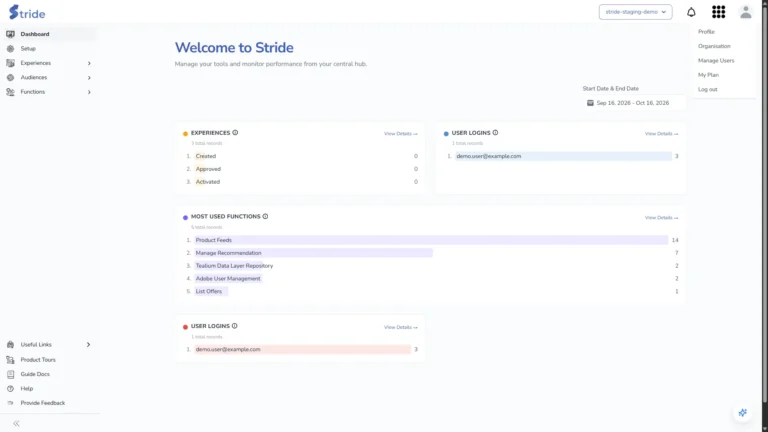Click the List Offers row
This screenshot has width=768, height=432.
[431, 291]
